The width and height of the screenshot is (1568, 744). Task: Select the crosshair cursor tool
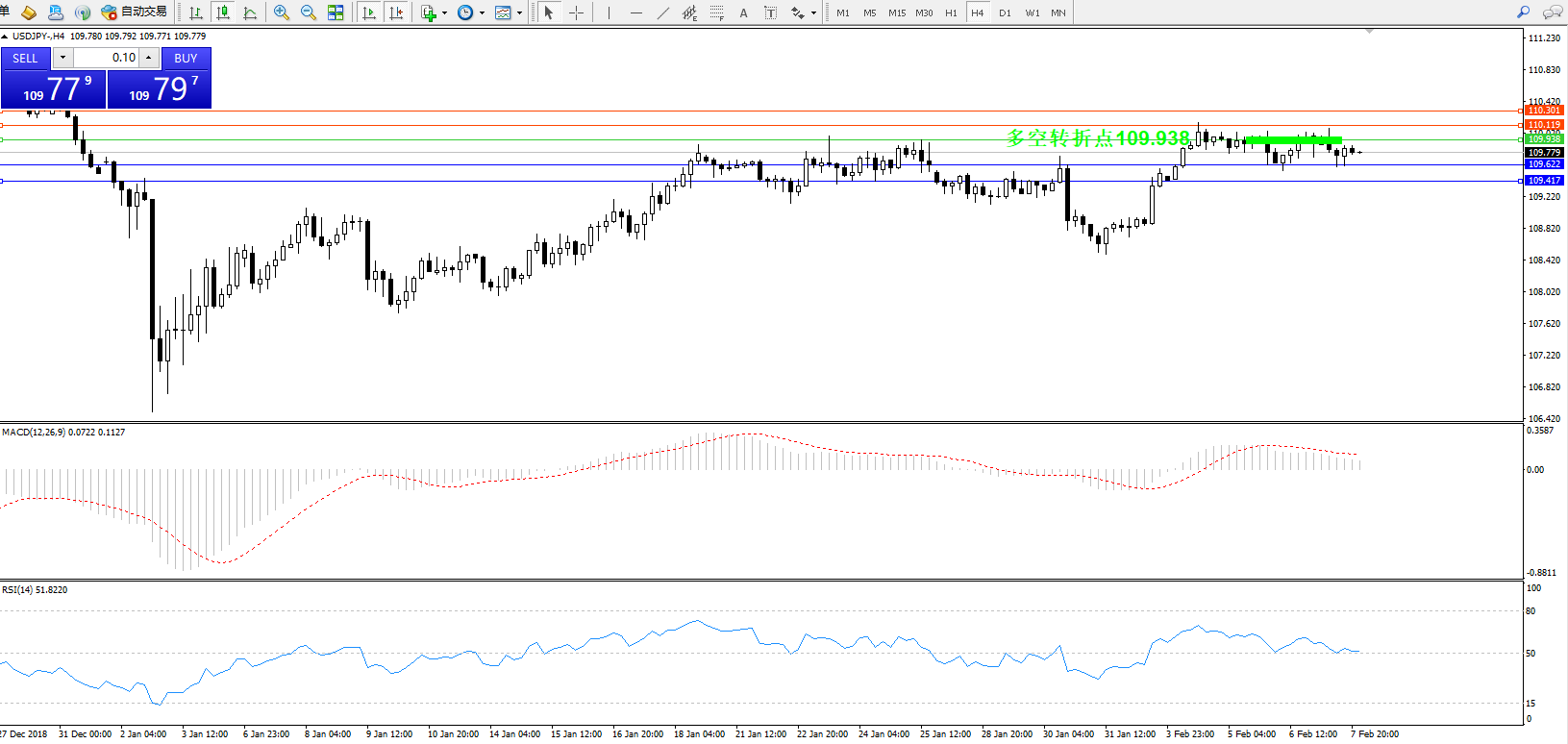pos(576,12)
